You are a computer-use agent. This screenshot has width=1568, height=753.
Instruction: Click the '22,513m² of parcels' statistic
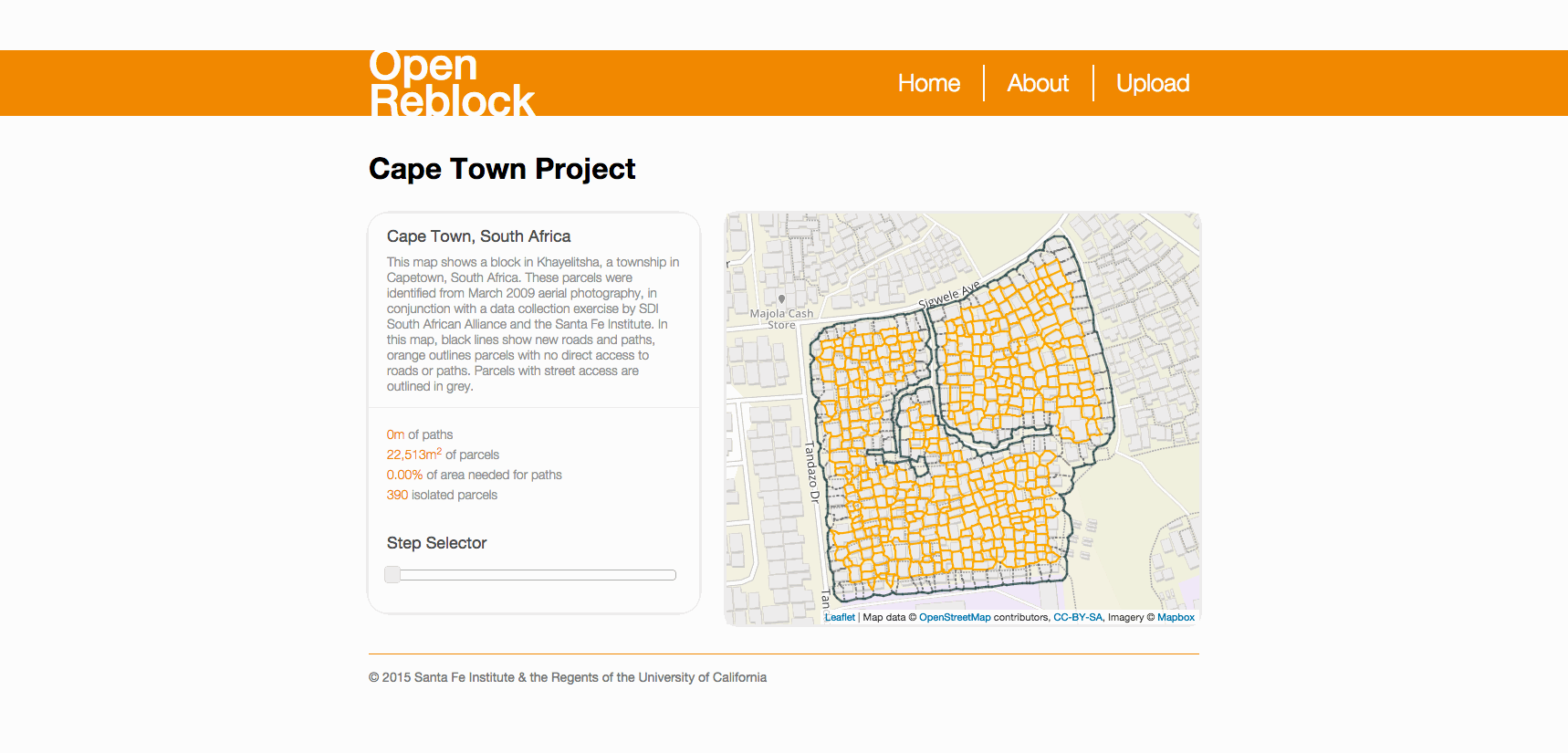tap(443, 455)
